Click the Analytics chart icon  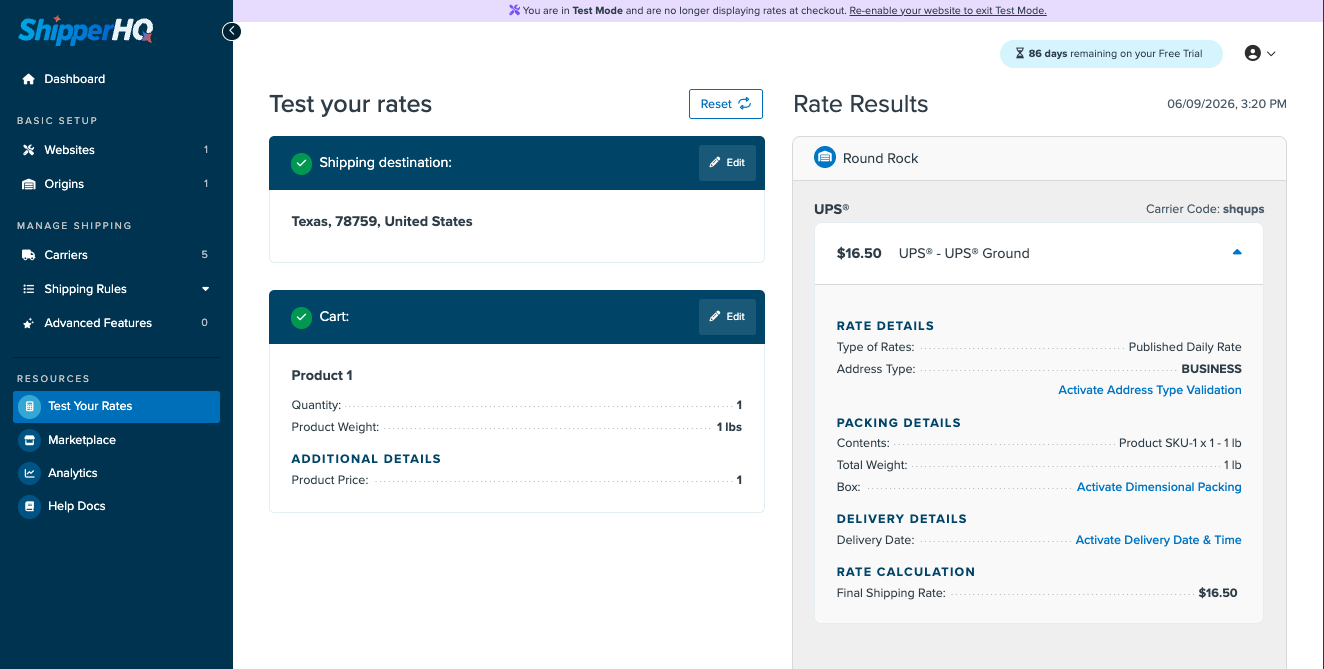pyautogui.click(x=29, y=473)
